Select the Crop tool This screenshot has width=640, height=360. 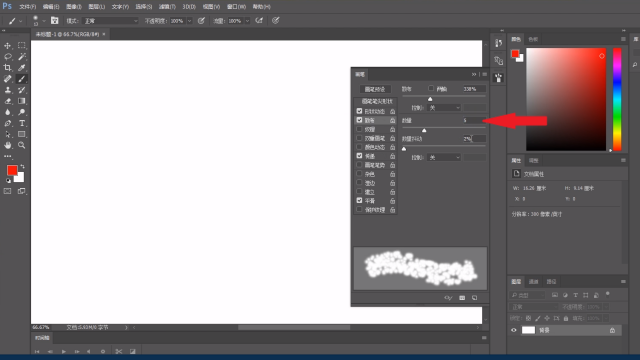7,68
